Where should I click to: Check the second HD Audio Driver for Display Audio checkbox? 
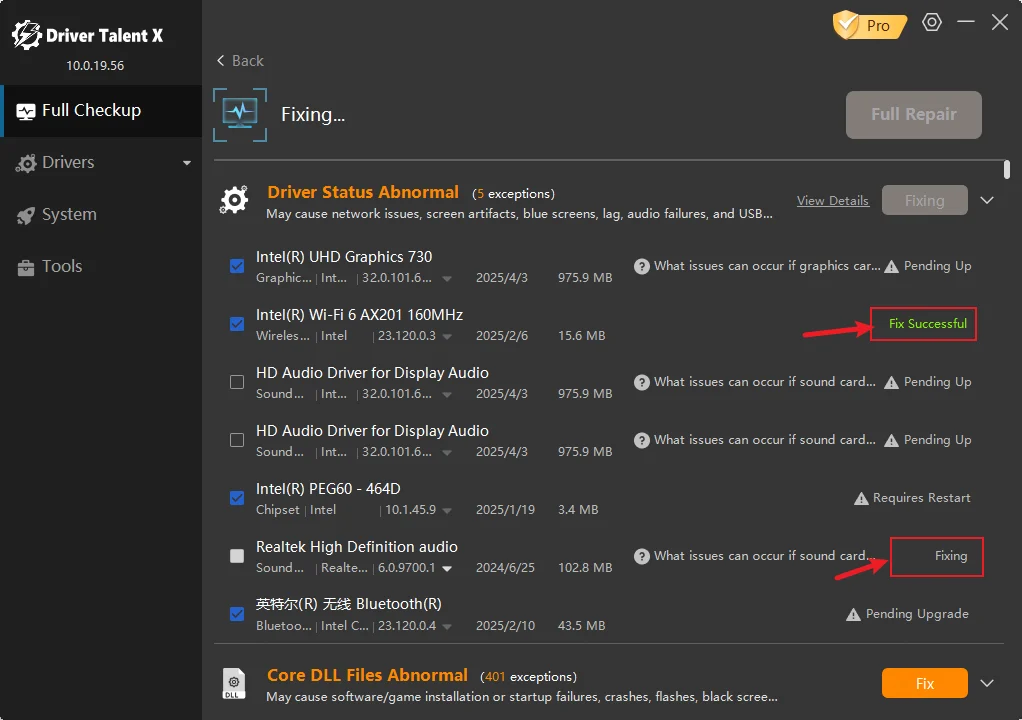coord(237,440)
